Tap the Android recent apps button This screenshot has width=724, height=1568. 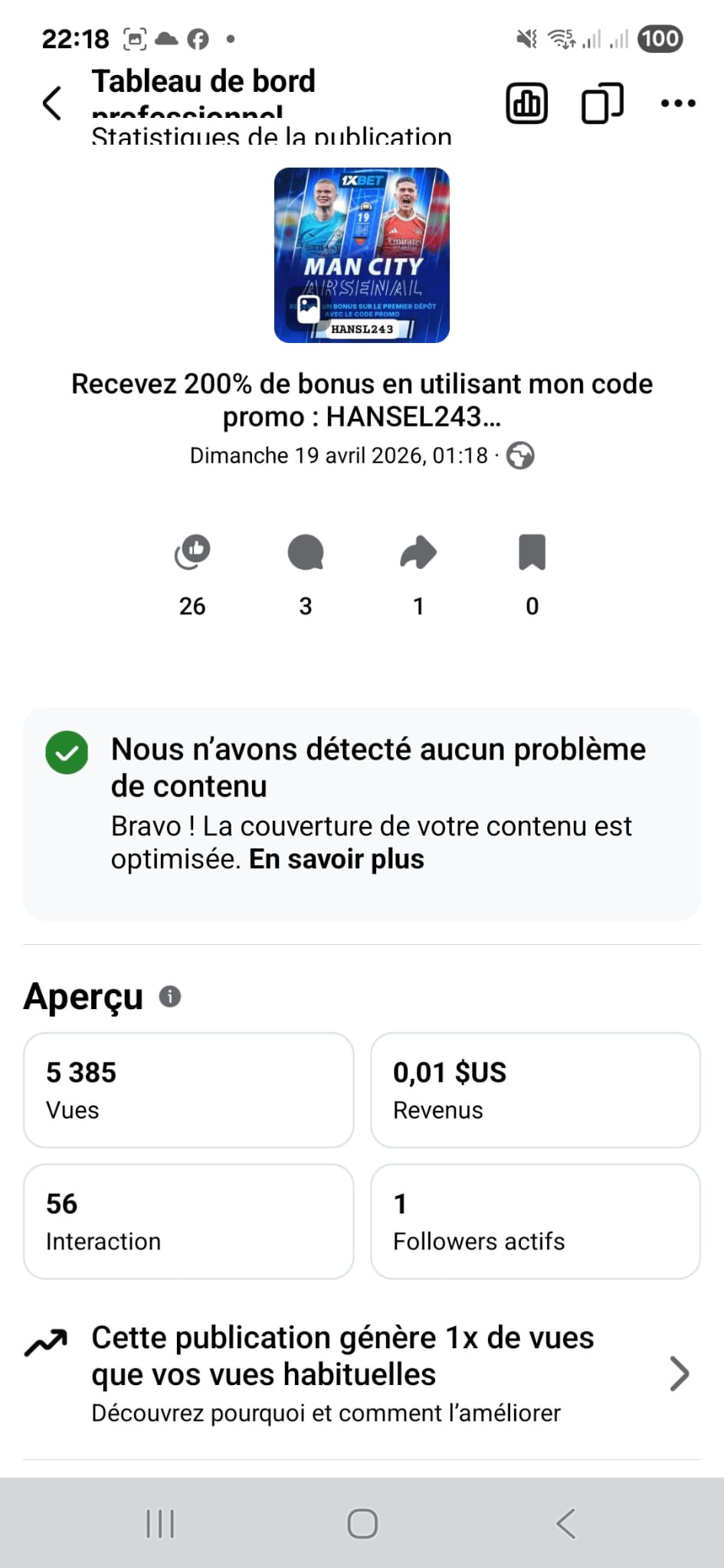pos(160,1524)
